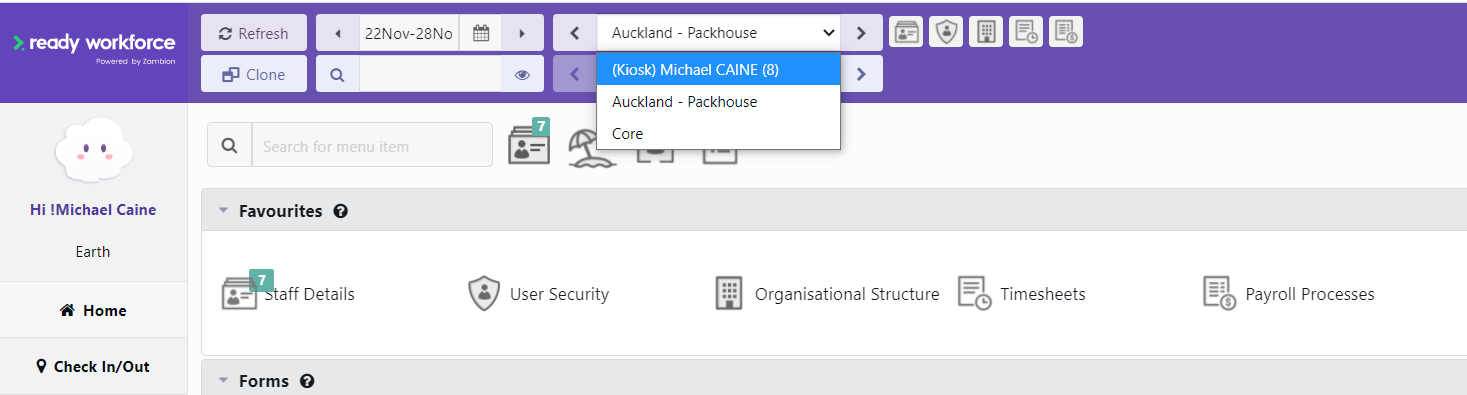
Task: Open Payroll Processes favourite
Action: (1288, 294)
